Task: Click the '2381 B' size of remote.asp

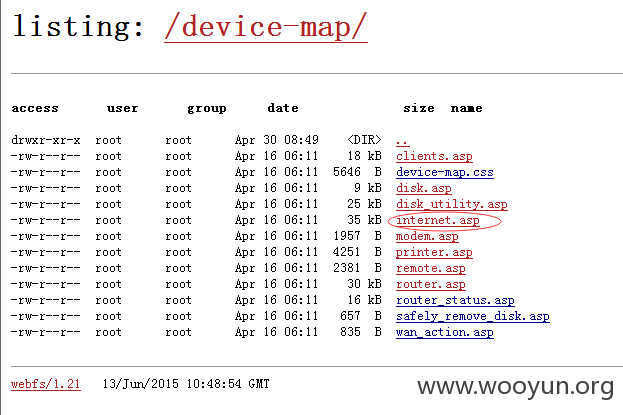Action: tap(357, 268)
